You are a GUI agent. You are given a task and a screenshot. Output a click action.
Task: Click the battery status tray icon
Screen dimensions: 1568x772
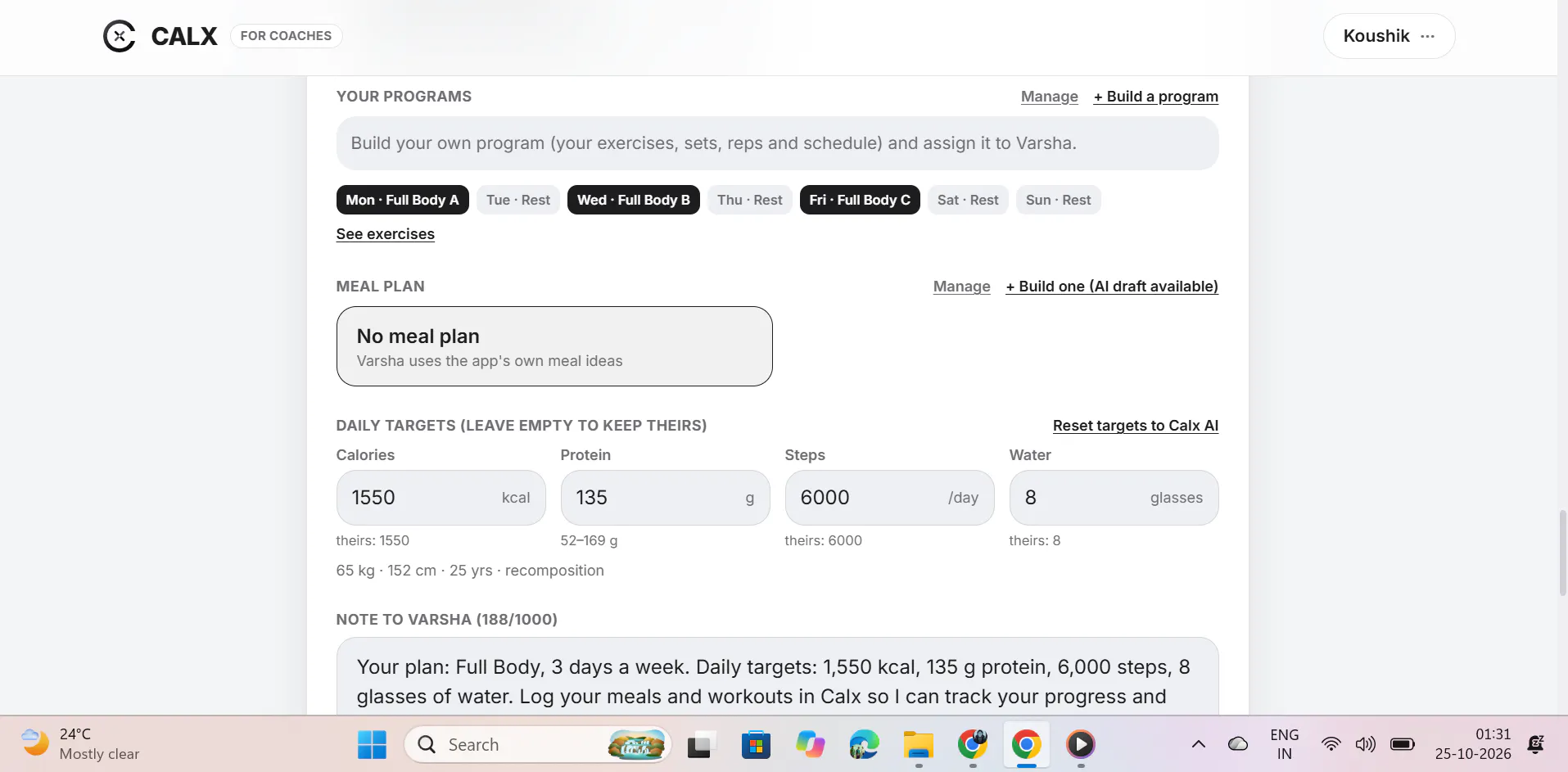pyautogui.click(x=1403, y=744)
